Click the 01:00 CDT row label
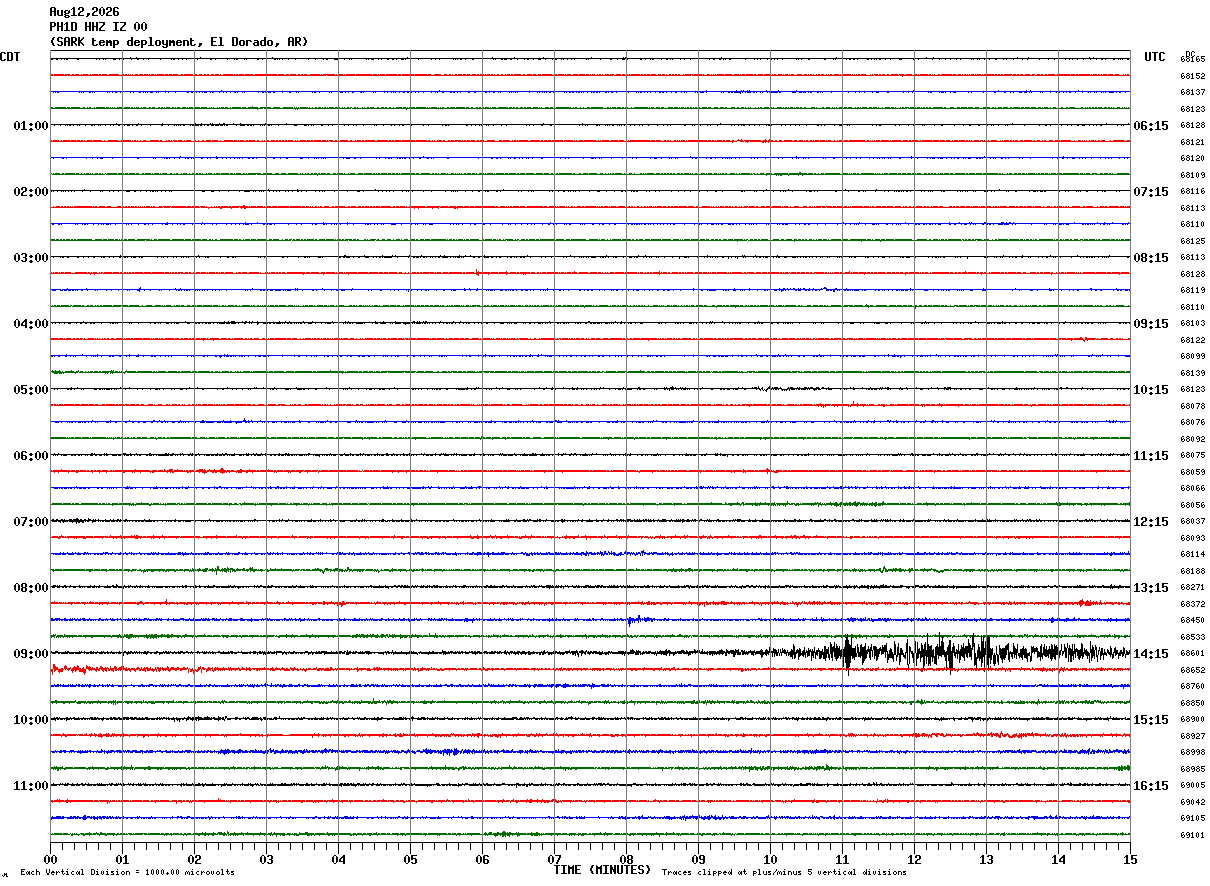Image resolution: width=1210 pixels, height=886 pixels. tap(30, 126)
